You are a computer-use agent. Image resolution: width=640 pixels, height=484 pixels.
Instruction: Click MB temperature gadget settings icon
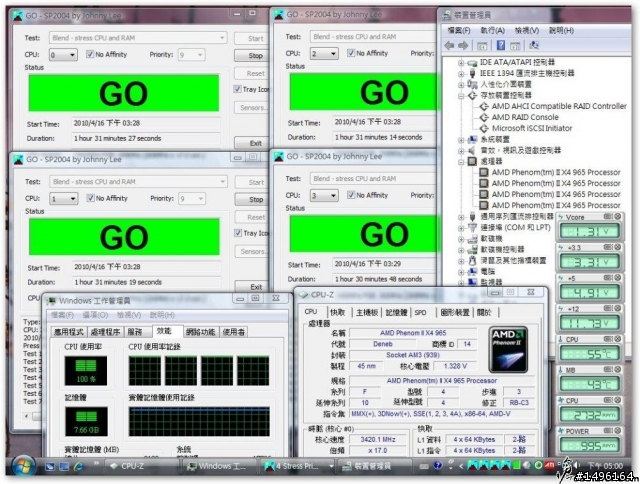(x=608, y=369)
